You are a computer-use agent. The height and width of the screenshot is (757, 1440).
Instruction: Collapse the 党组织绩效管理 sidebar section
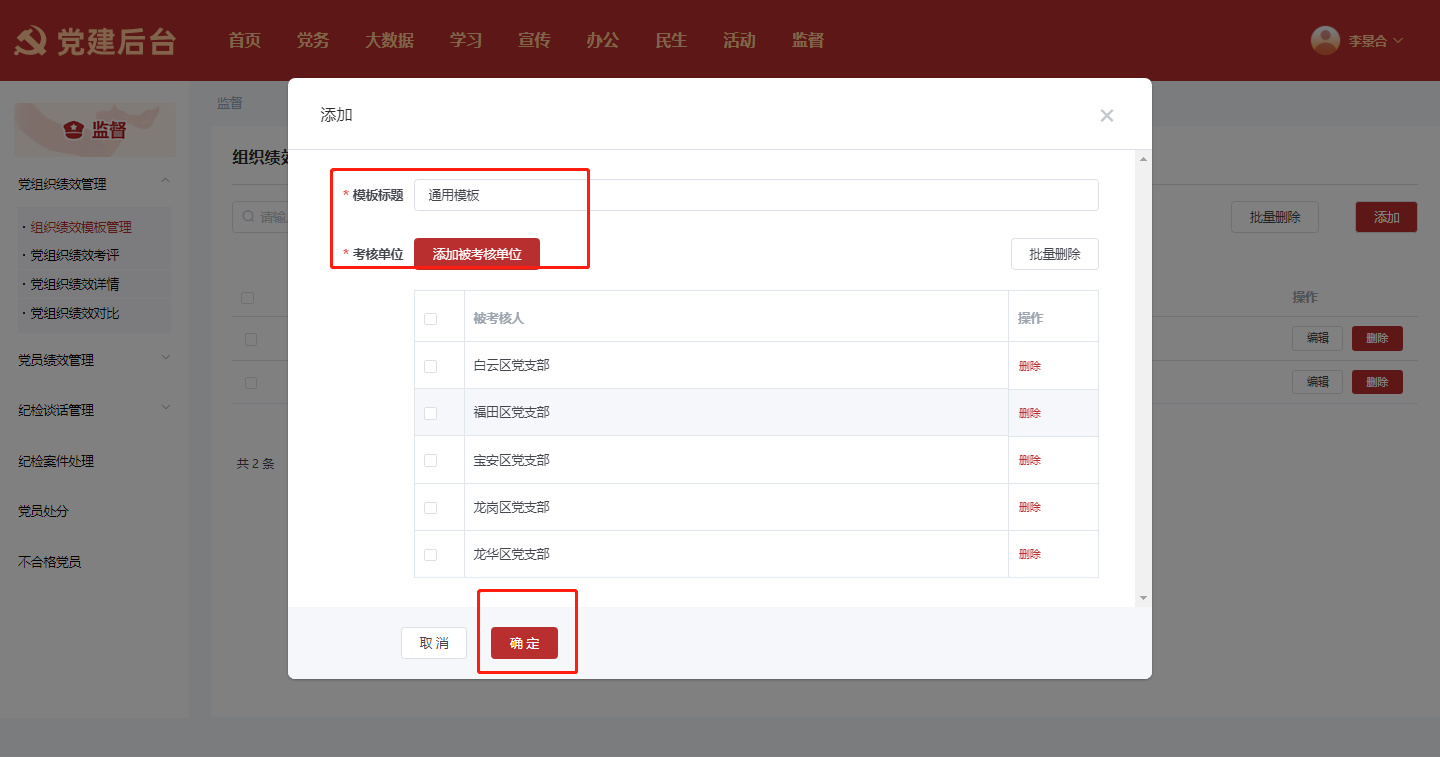coord(165,181)
